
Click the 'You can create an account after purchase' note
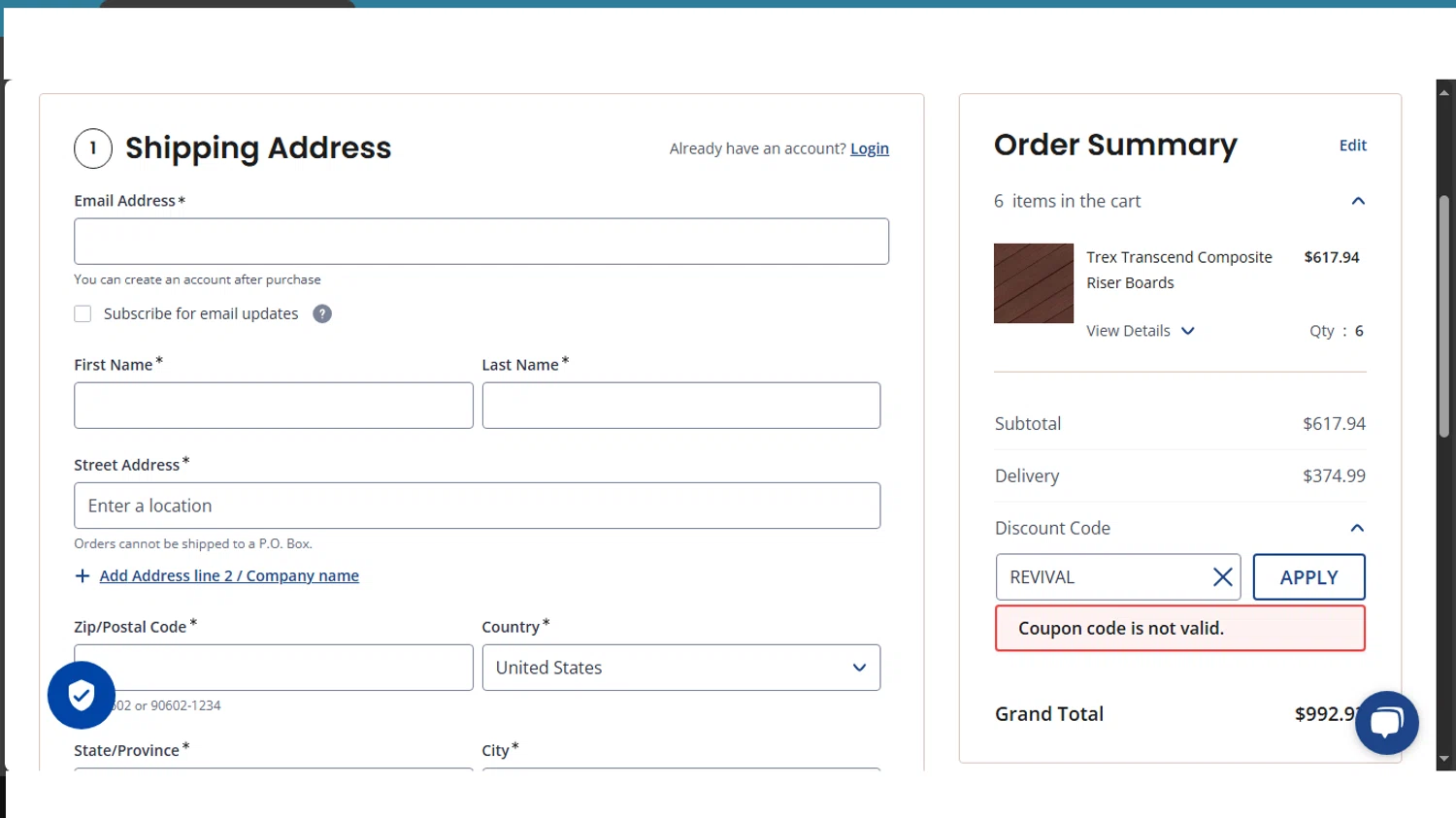(x=197, y=279)
